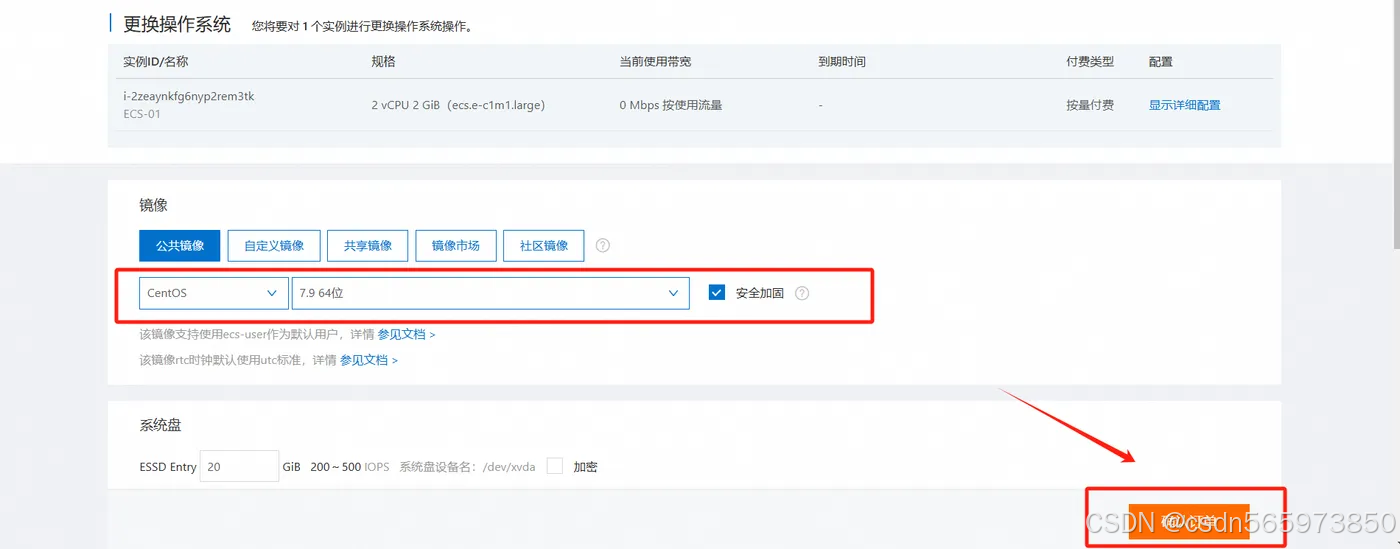
Task: Click the 系统盘 section title
Action: coord(160,425)
